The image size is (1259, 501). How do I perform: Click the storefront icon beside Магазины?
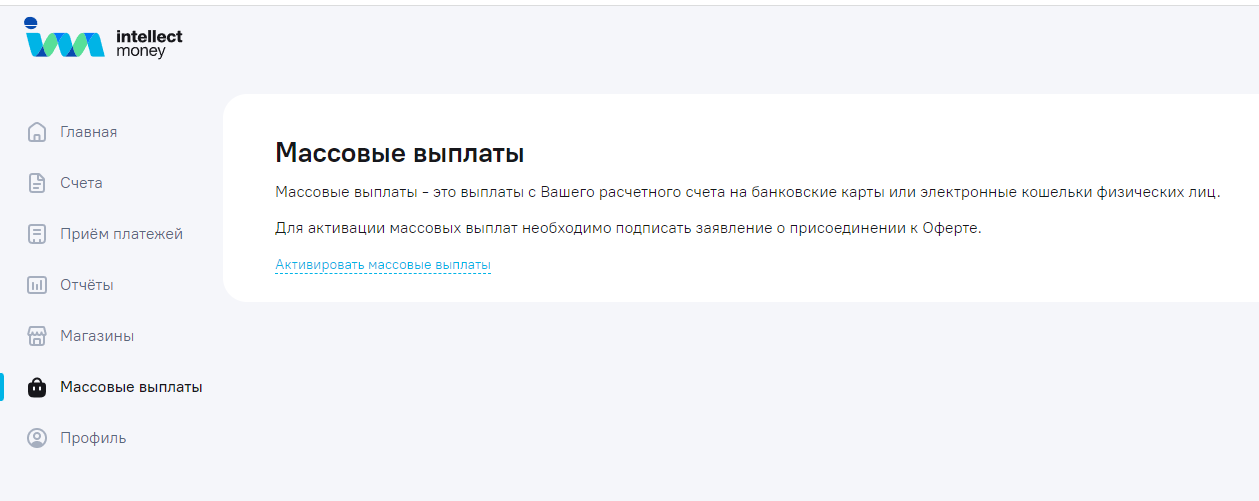pyautogui.click(x=37, y=336)
